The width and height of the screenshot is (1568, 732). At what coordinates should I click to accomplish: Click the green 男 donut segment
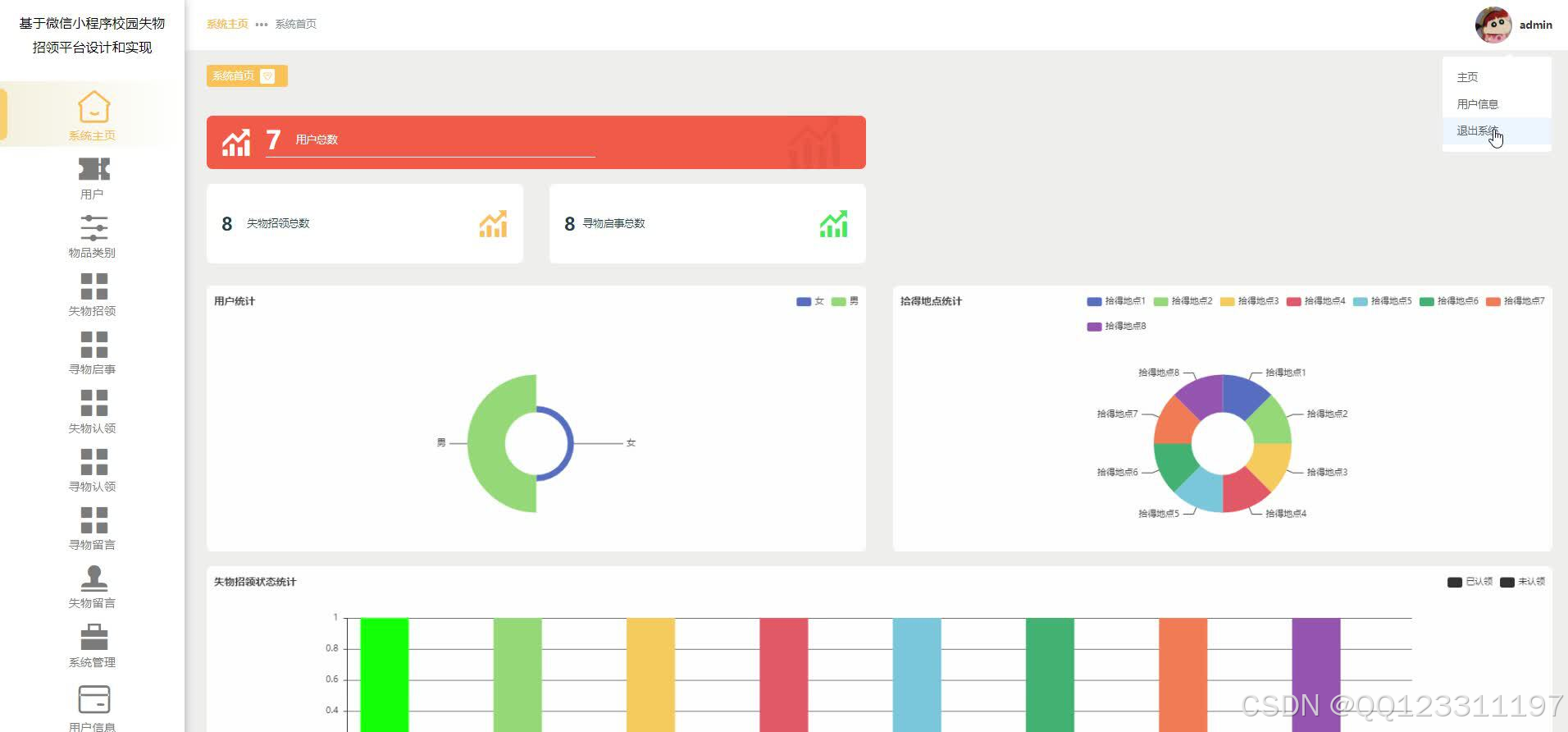tap(488, 444)
